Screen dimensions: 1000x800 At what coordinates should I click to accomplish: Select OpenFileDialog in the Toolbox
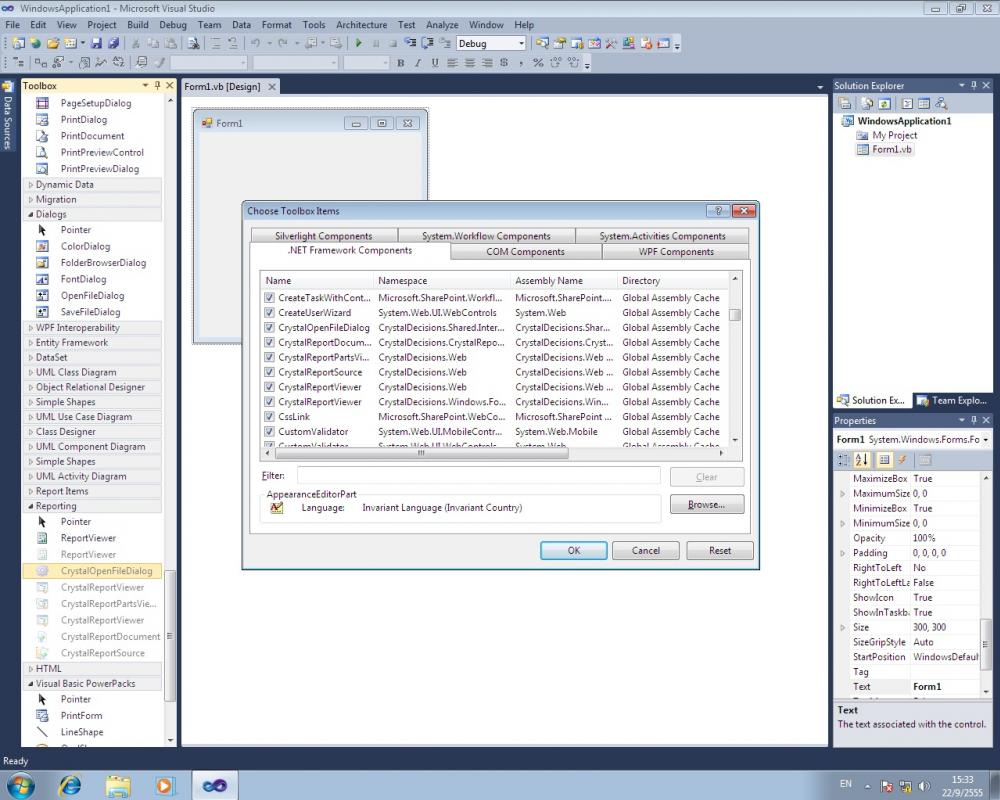(x=92, y=296)
